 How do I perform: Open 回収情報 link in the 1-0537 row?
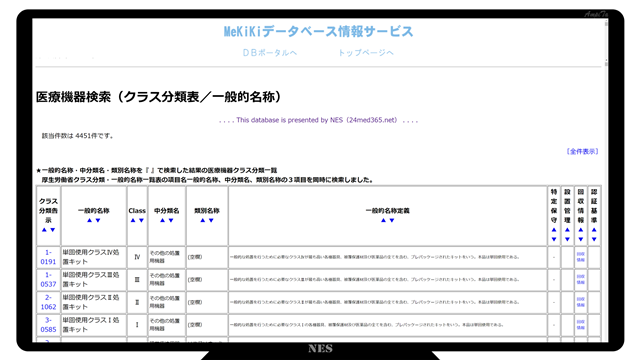tap(581, 280)
